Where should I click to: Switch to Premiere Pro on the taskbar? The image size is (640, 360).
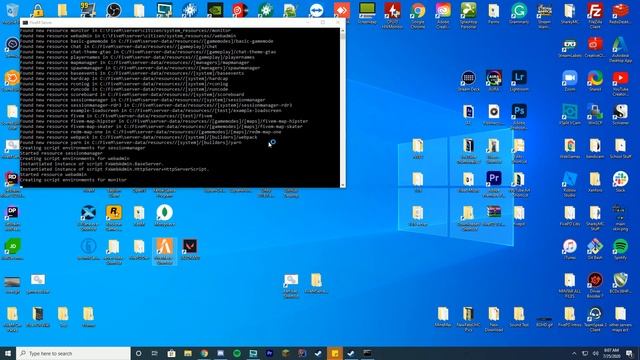pos(269,353)
